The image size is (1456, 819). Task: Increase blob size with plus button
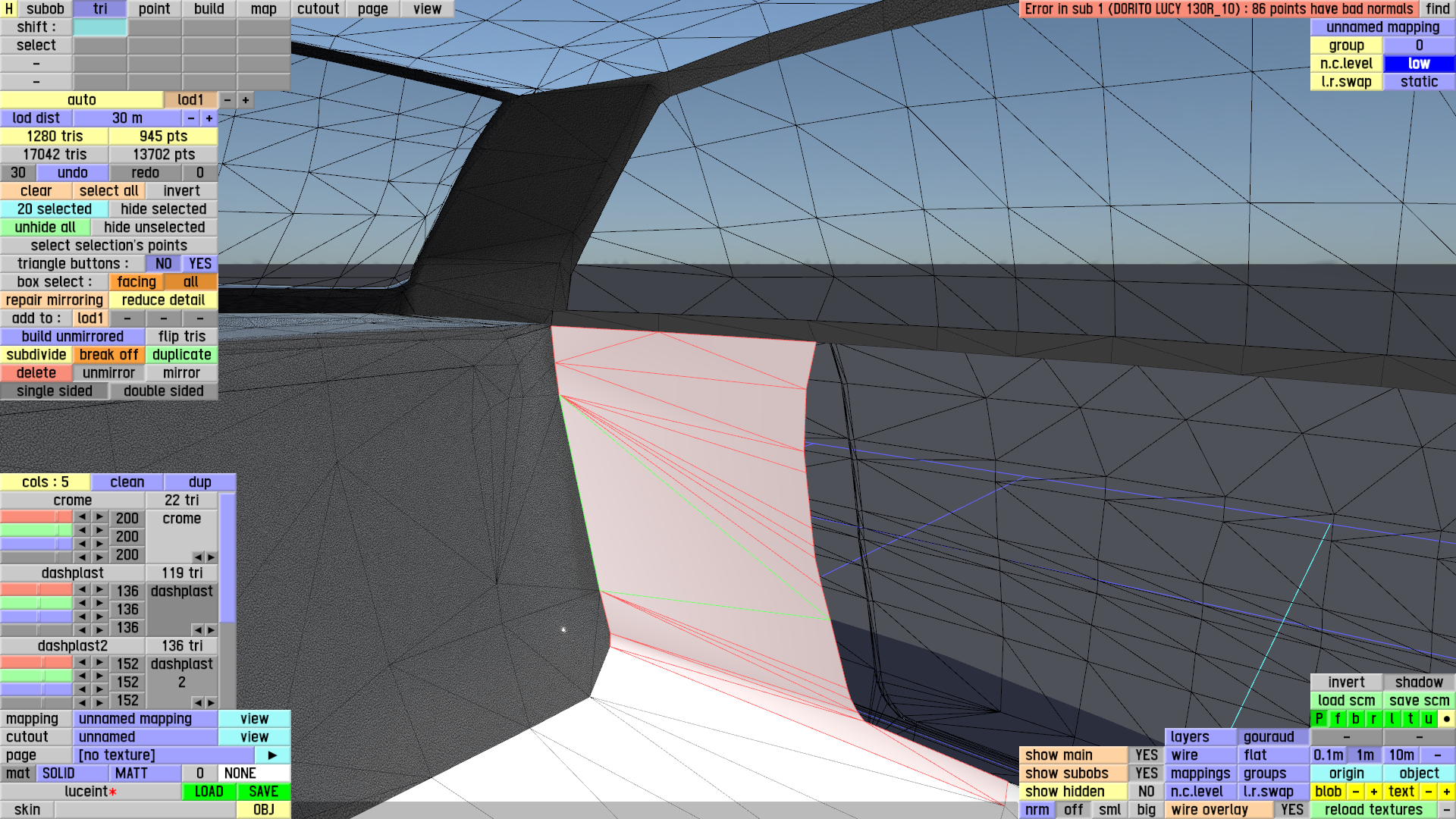click(1373, 792)
